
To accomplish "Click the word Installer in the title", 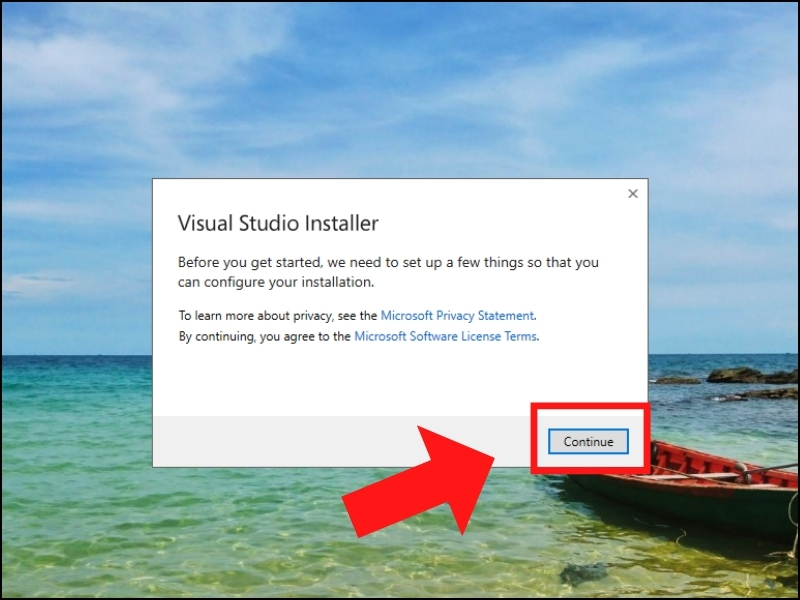I will pyautogui.click(x=341, y=223).
